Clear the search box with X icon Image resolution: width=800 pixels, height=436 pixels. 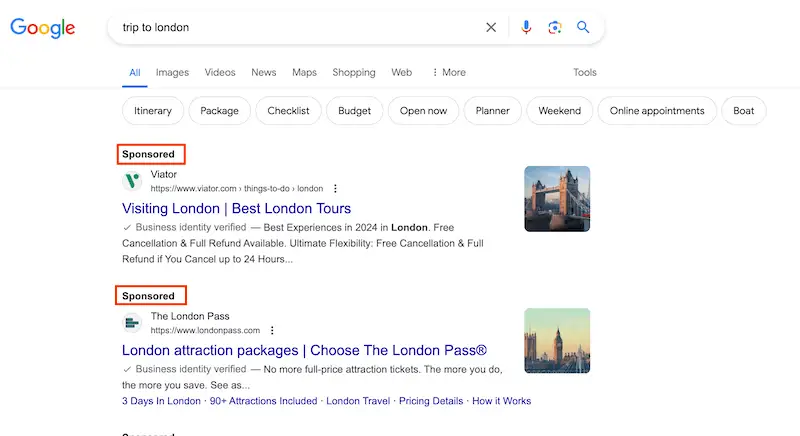coord(491,28)
